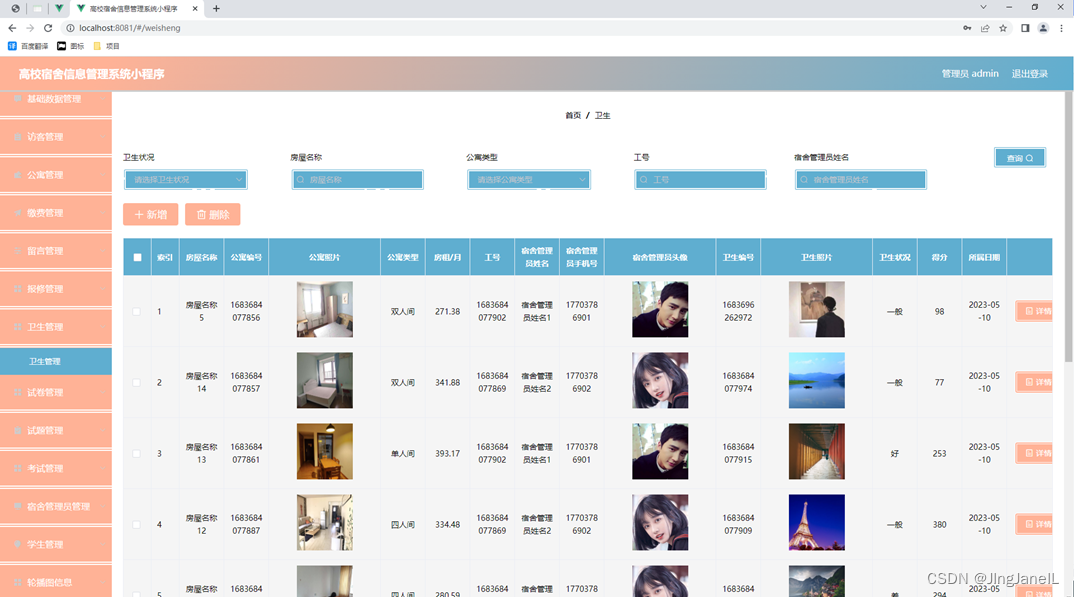Click the 新增 add button
Screen dimensions: 1074x597
tap(151, 214)
